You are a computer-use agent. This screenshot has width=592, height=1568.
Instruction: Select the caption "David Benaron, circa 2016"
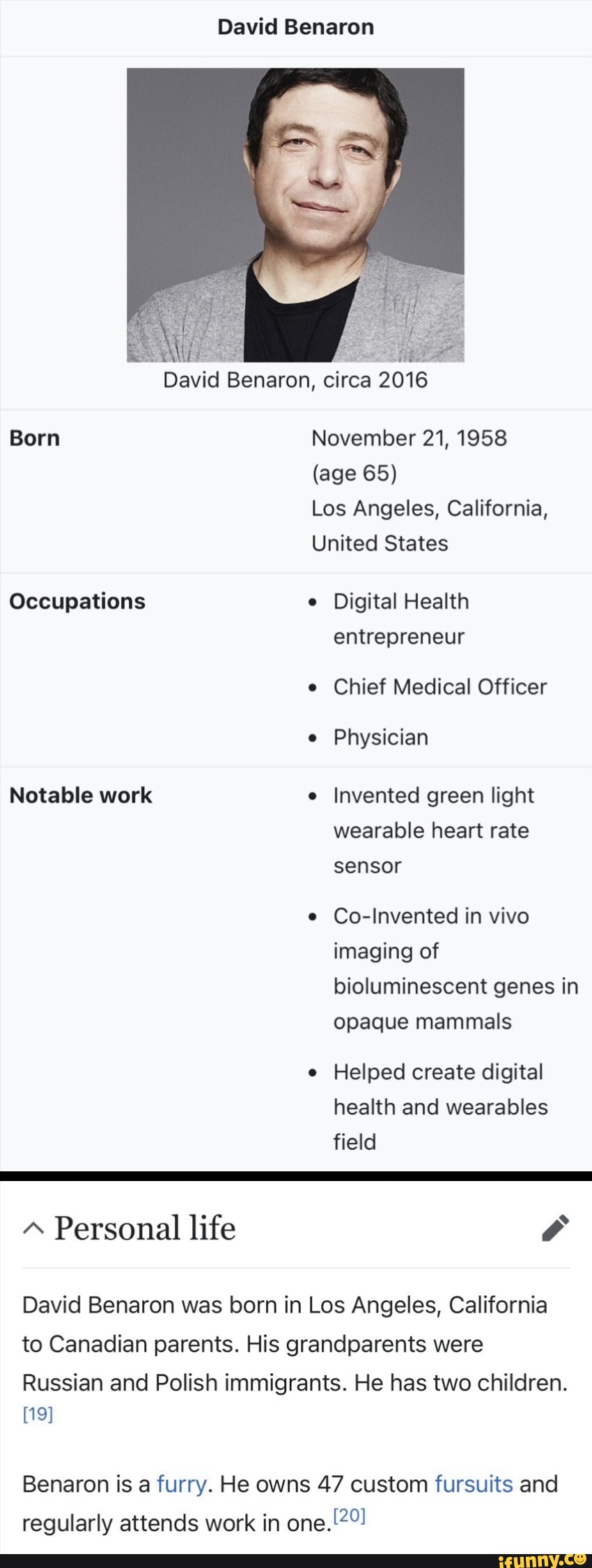click(x=295, y=380)
